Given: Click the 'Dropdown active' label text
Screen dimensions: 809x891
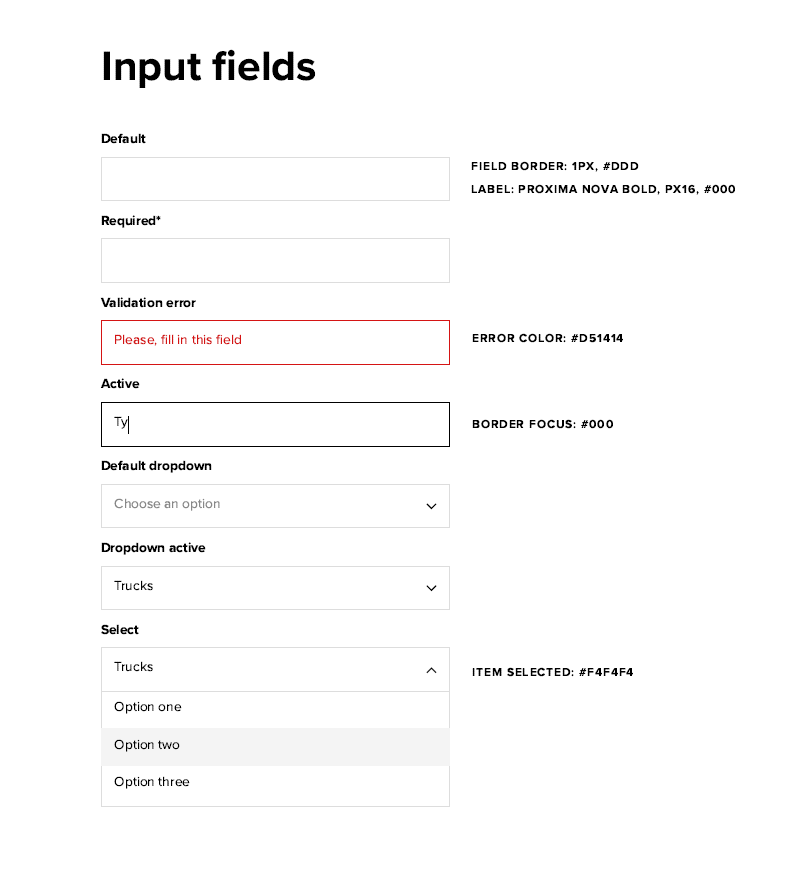Looking at the screenshot, I should (x=155, y=548).
